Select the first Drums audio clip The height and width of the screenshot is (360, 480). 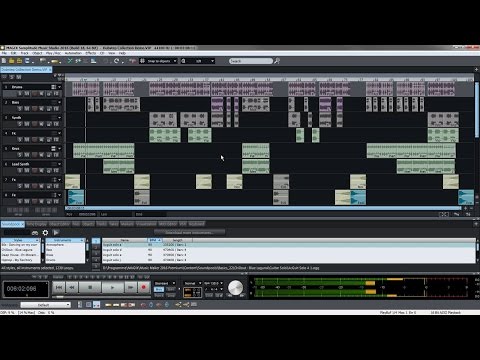(x=86, y=89)
